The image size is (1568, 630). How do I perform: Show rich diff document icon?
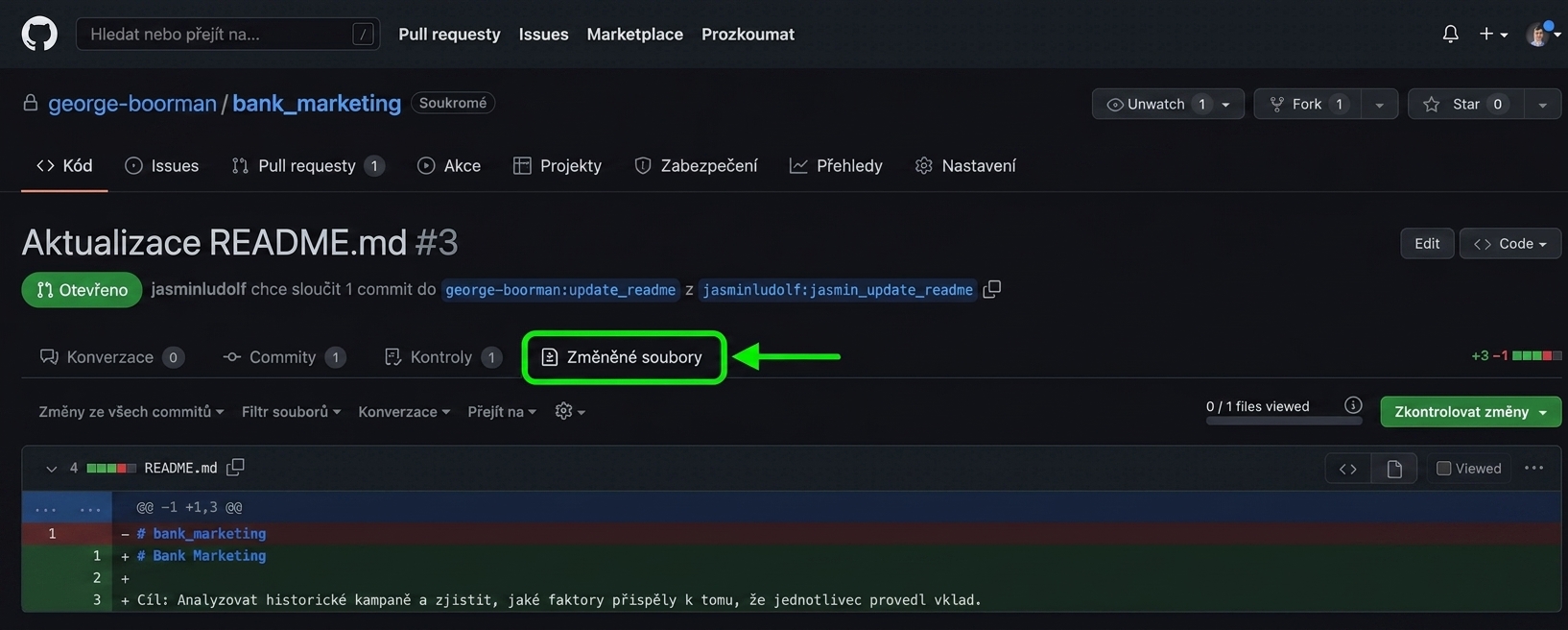[x=1394, y=468]
